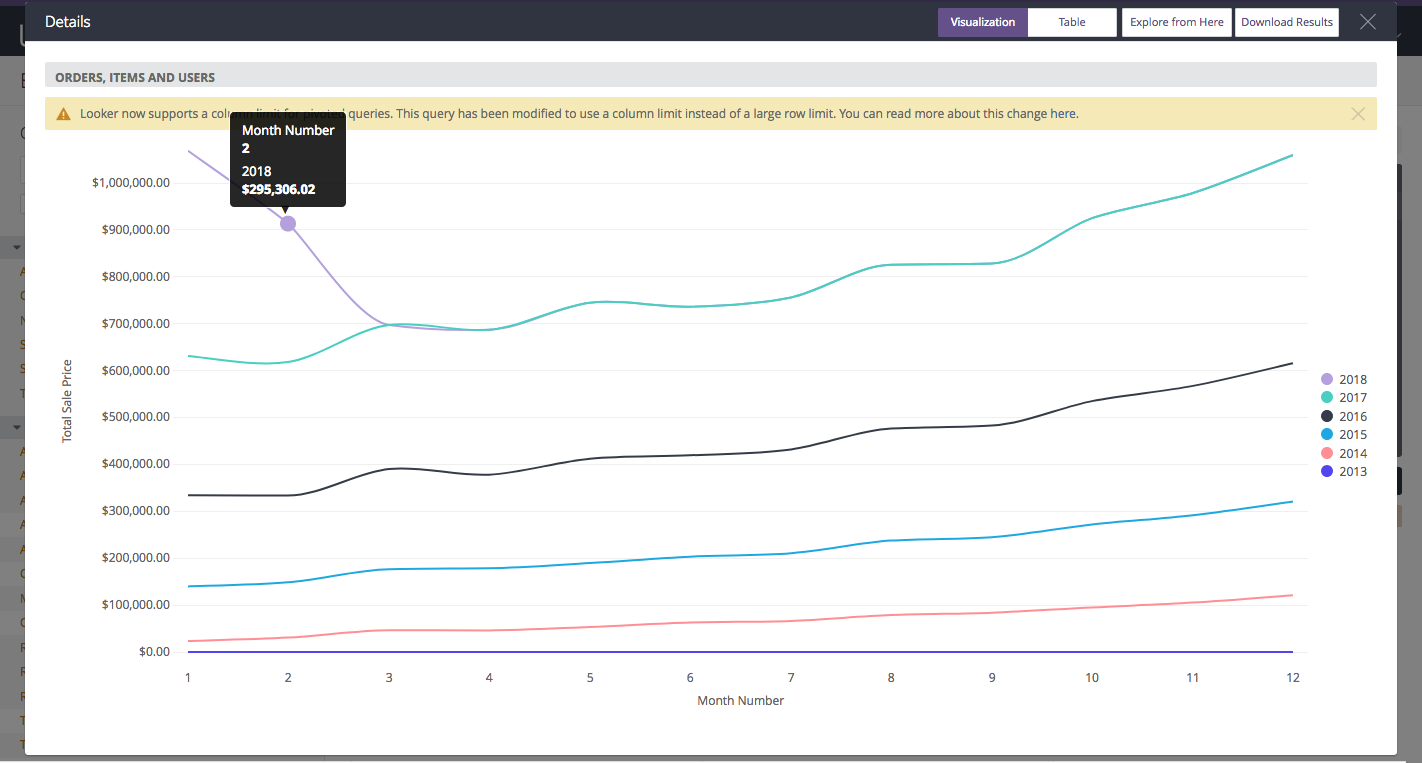Switch to the Table tab

(x=1071, y=22)
